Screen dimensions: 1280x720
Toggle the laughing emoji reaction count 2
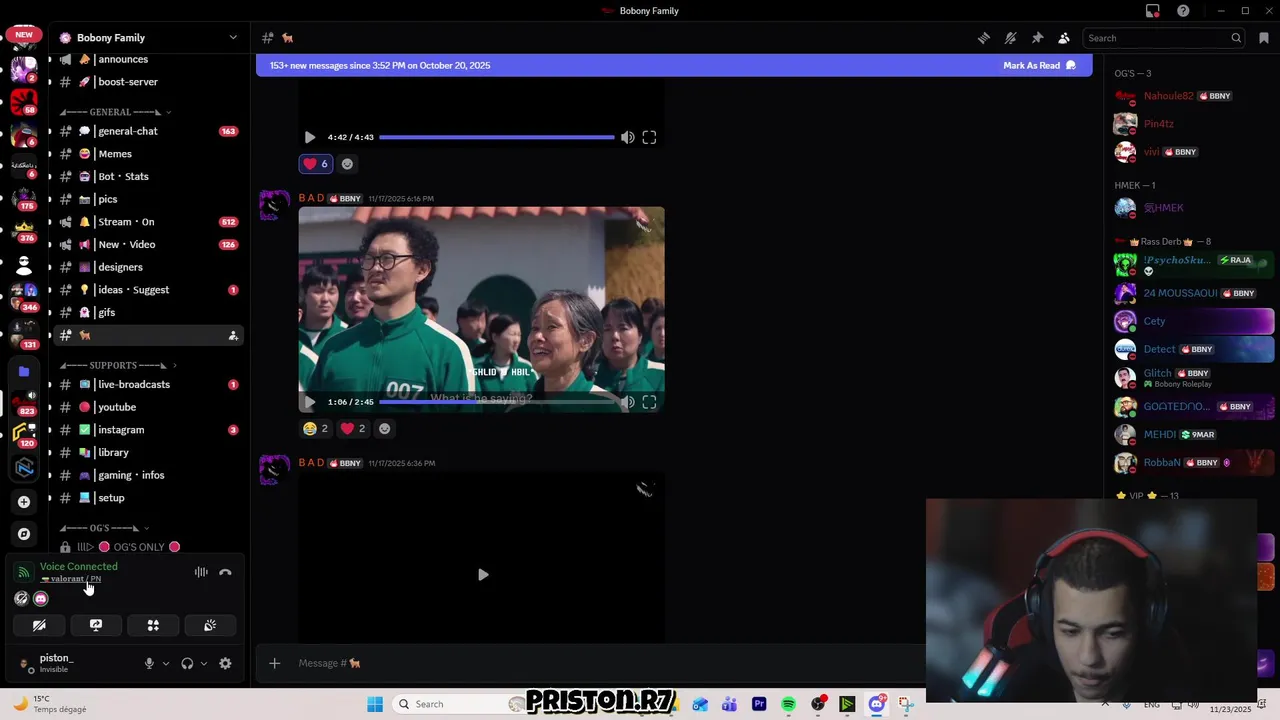[x=316, y=428]
